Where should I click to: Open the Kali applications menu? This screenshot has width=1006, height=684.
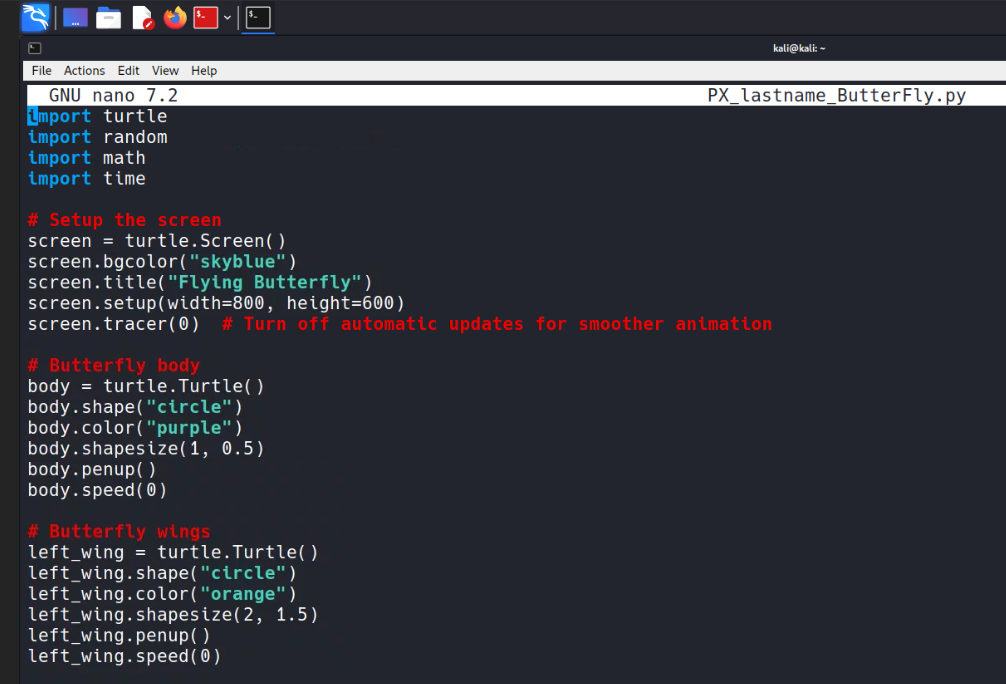click(35, 17)
